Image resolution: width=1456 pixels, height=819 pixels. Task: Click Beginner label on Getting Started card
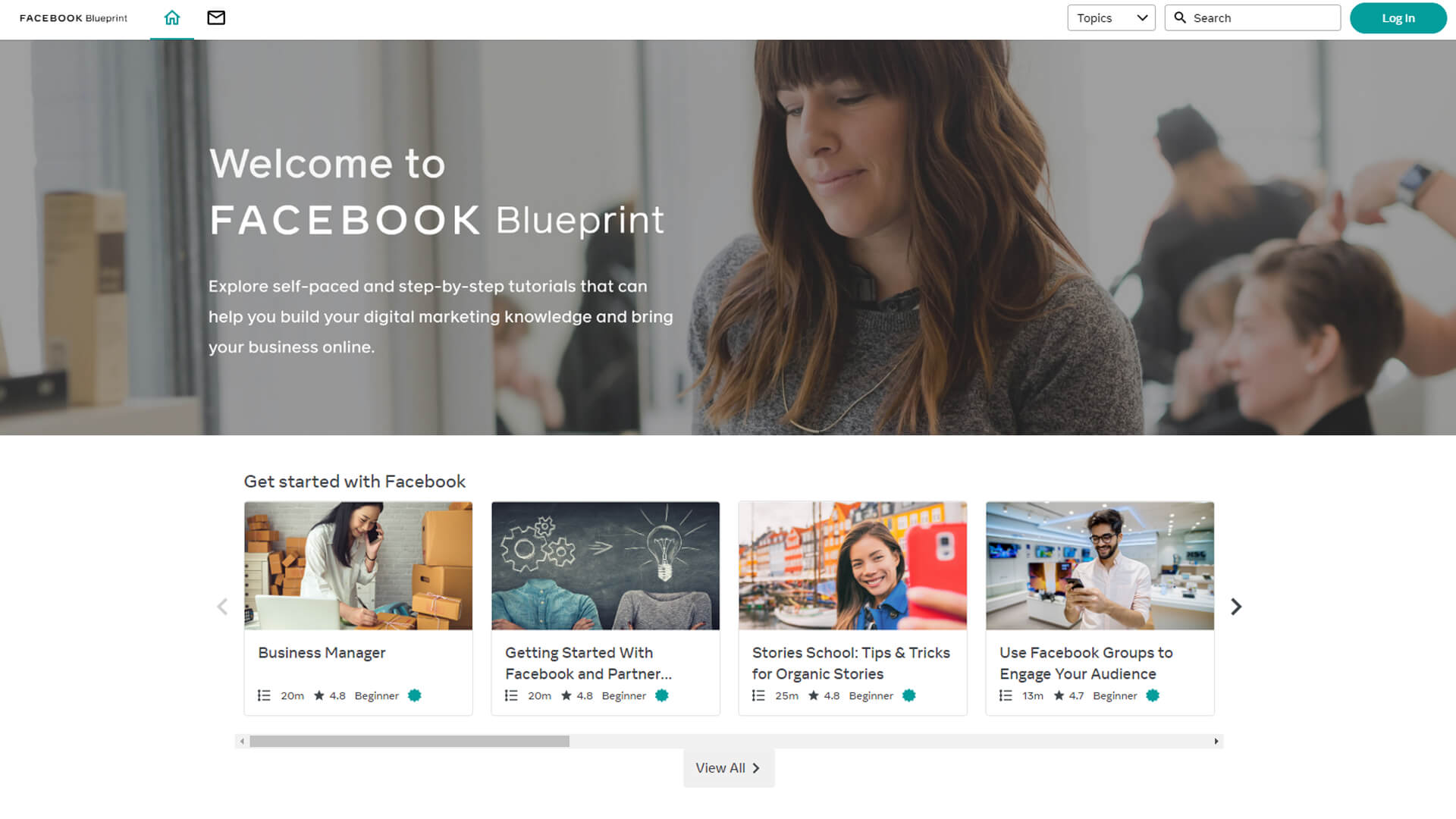click(623, 695)
